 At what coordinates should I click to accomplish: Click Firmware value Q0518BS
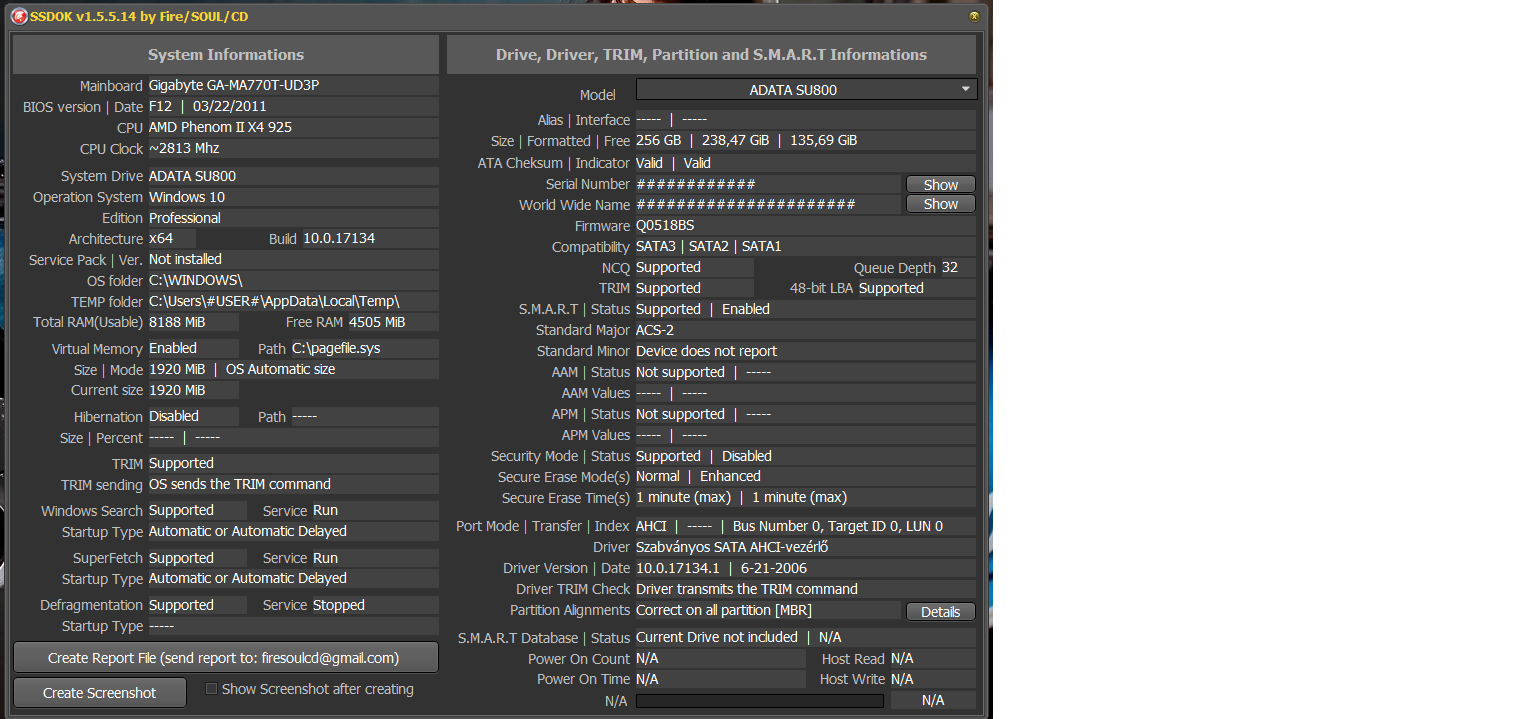pos(806,226)
